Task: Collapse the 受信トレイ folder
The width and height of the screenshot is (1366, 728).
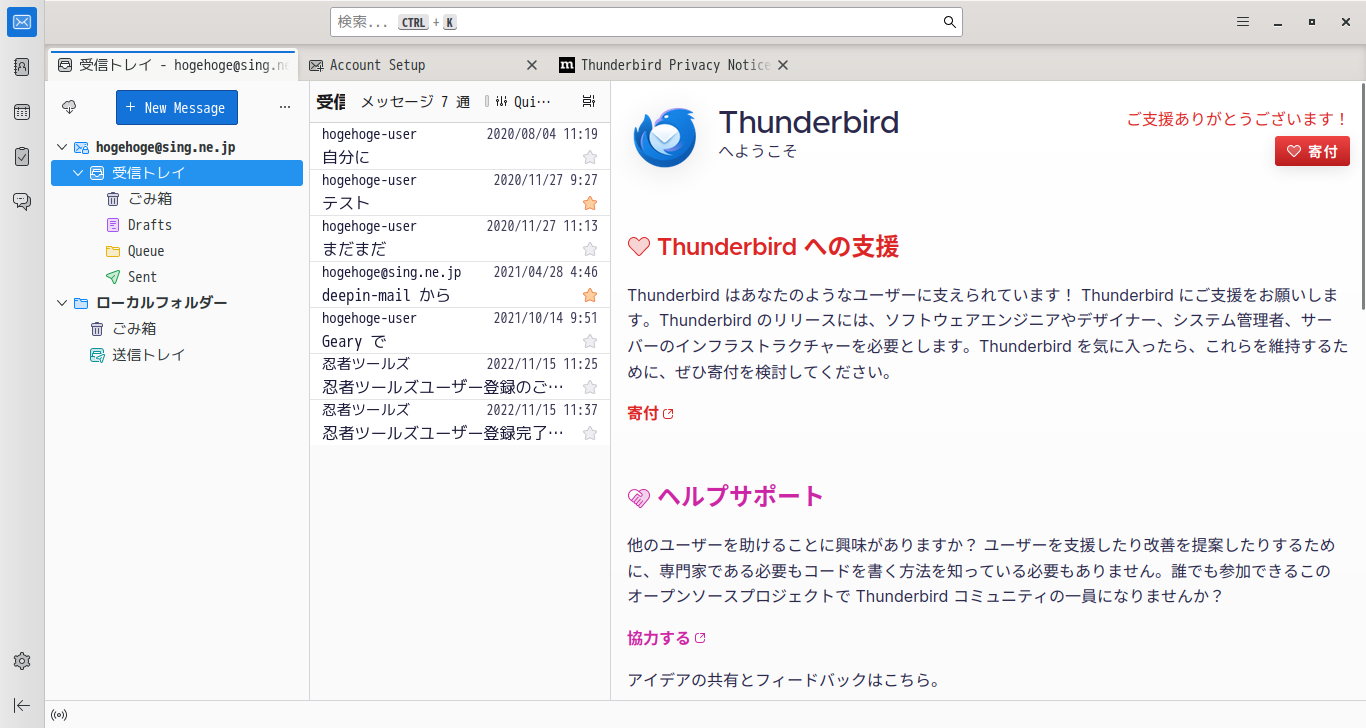Action: click(78, 173)
